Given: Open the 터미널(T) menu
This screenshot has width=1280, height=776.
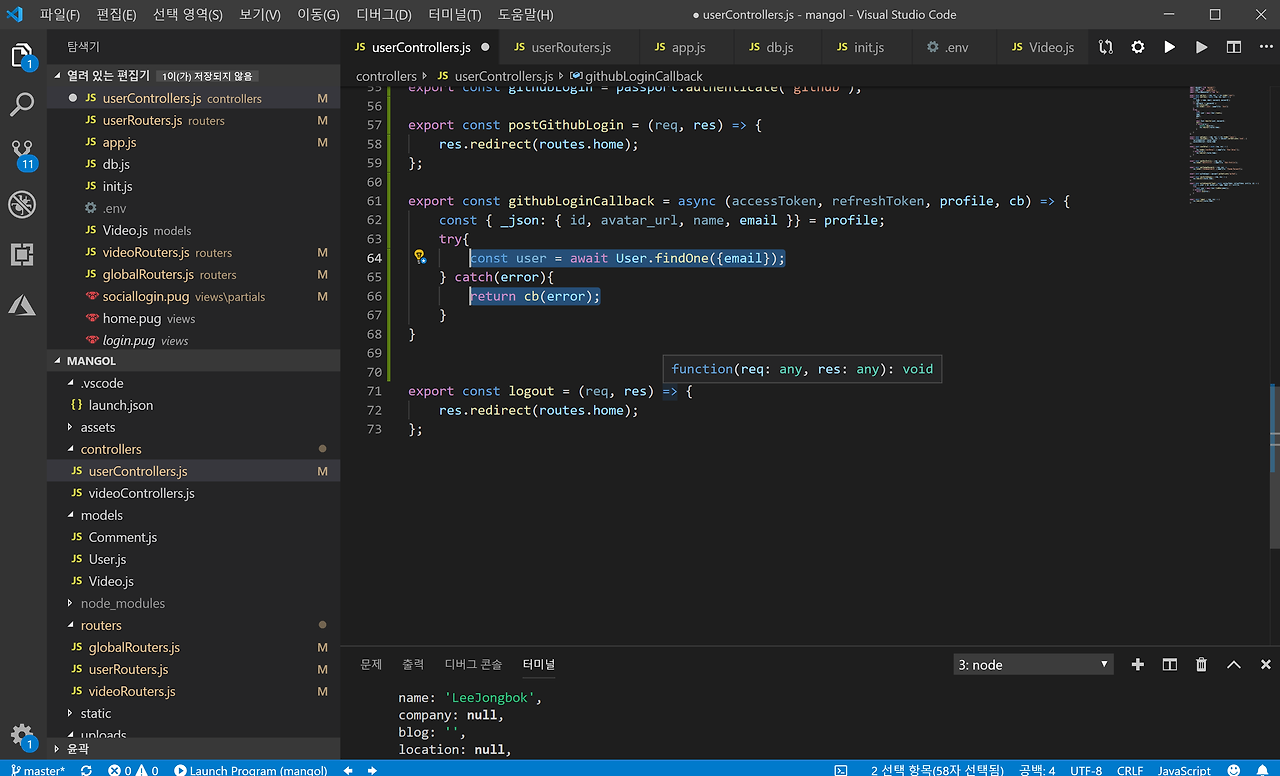Looking at the screenshot, I should click(x=454, y=15).
